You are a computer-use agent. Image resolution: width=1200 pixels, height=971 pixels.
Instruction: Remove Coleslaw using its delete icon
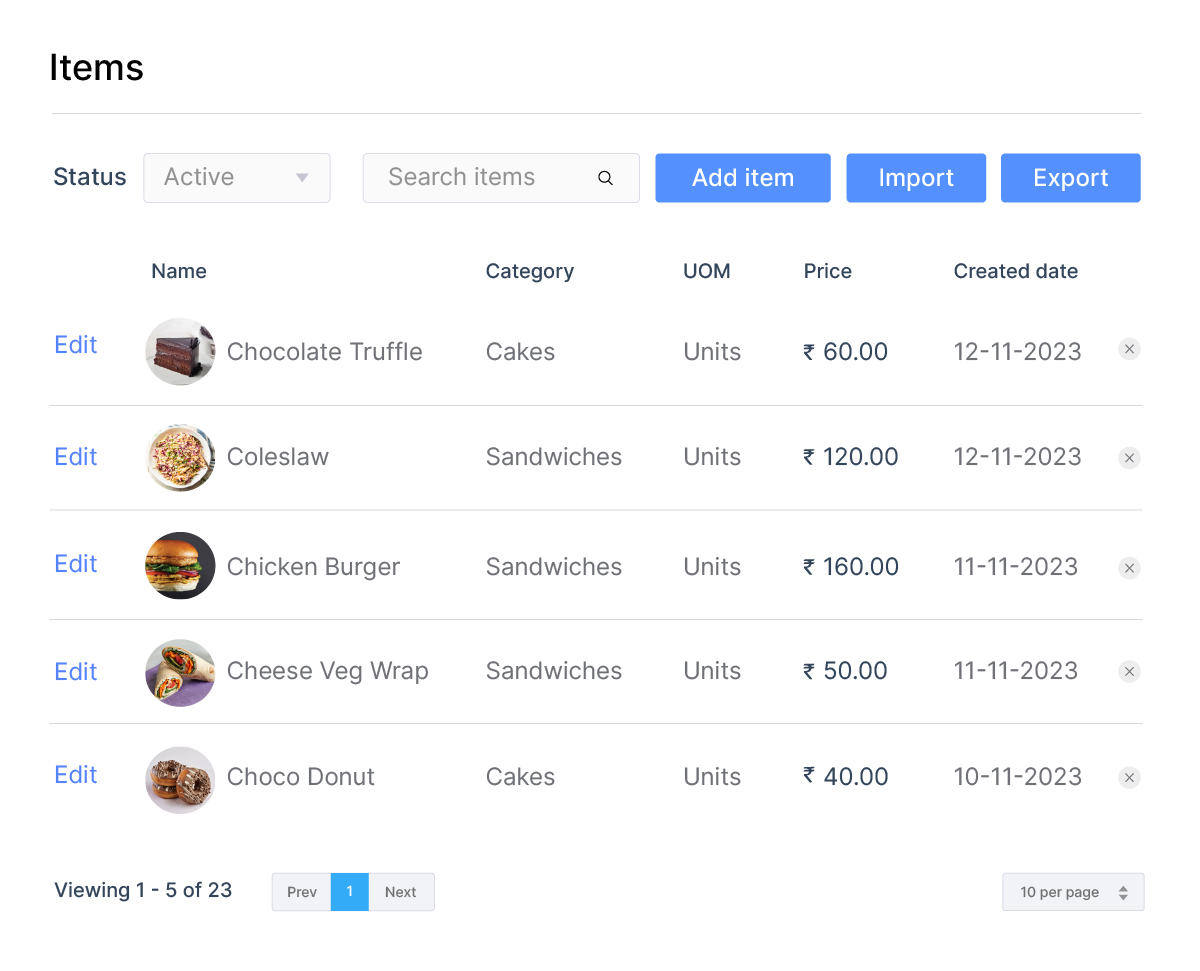pos(1129,458)
